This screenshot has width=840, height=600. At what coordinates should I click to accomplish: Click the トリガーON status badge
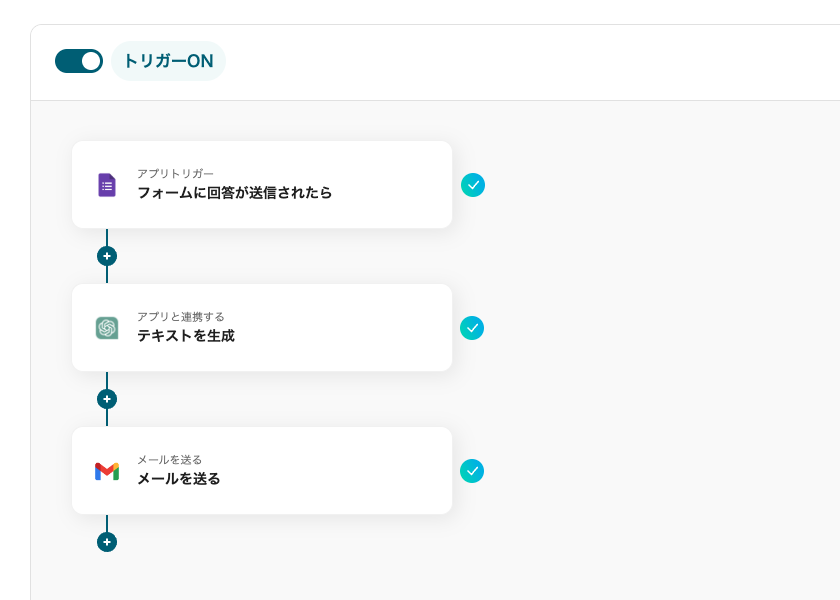tap(168, 61)
